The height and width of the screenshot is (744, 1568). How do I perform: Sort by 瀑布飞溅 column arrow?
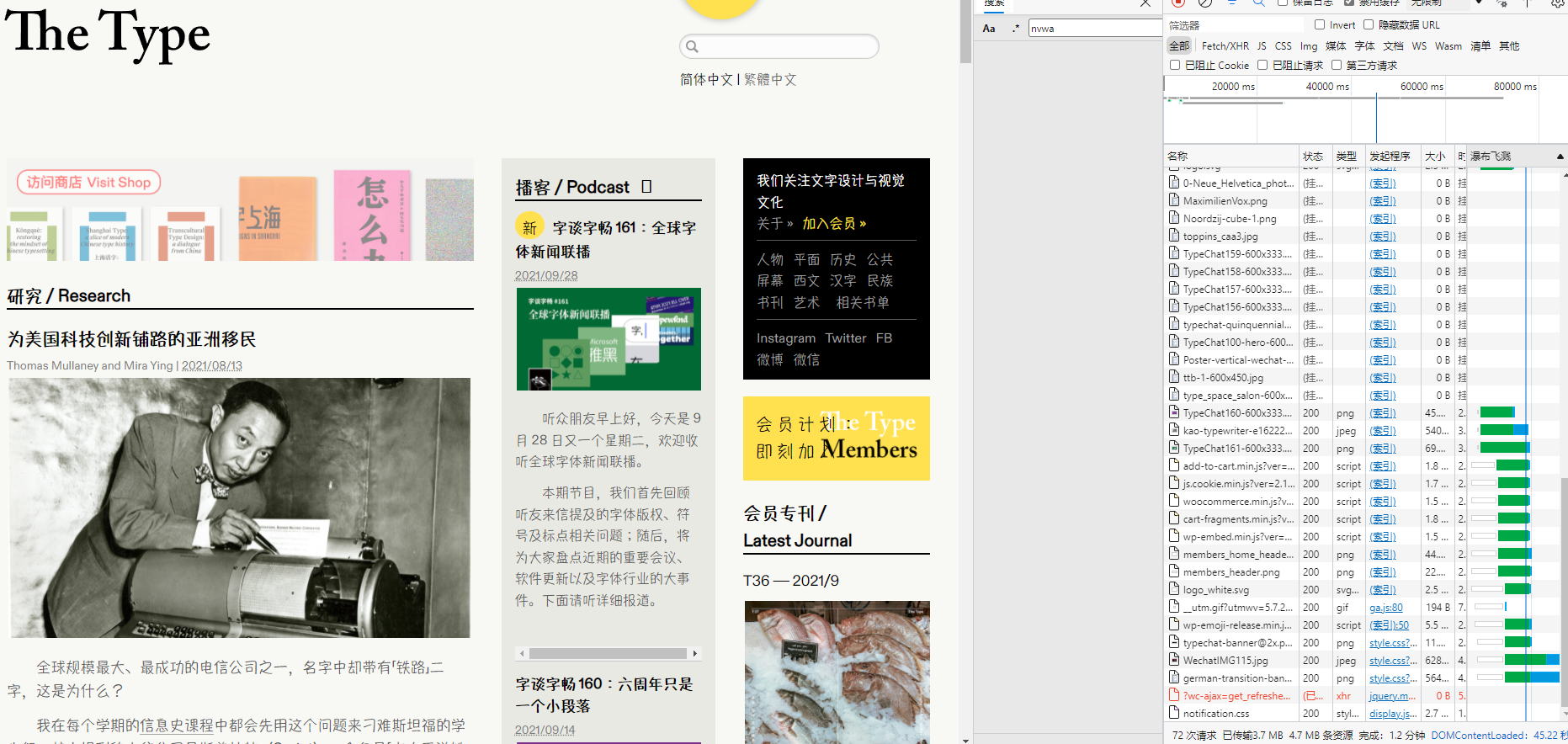pos(1560,157)
